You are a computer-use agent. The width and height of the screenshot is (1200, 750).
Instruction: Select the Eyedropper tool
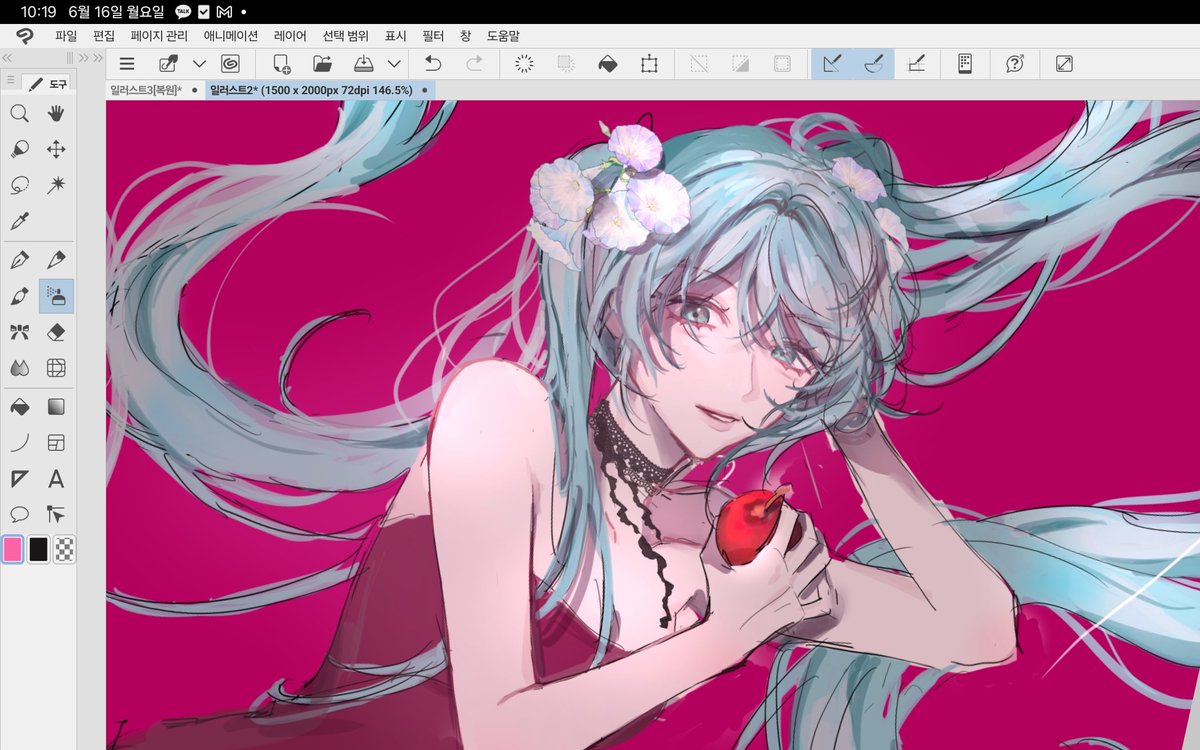click(19, 222)
